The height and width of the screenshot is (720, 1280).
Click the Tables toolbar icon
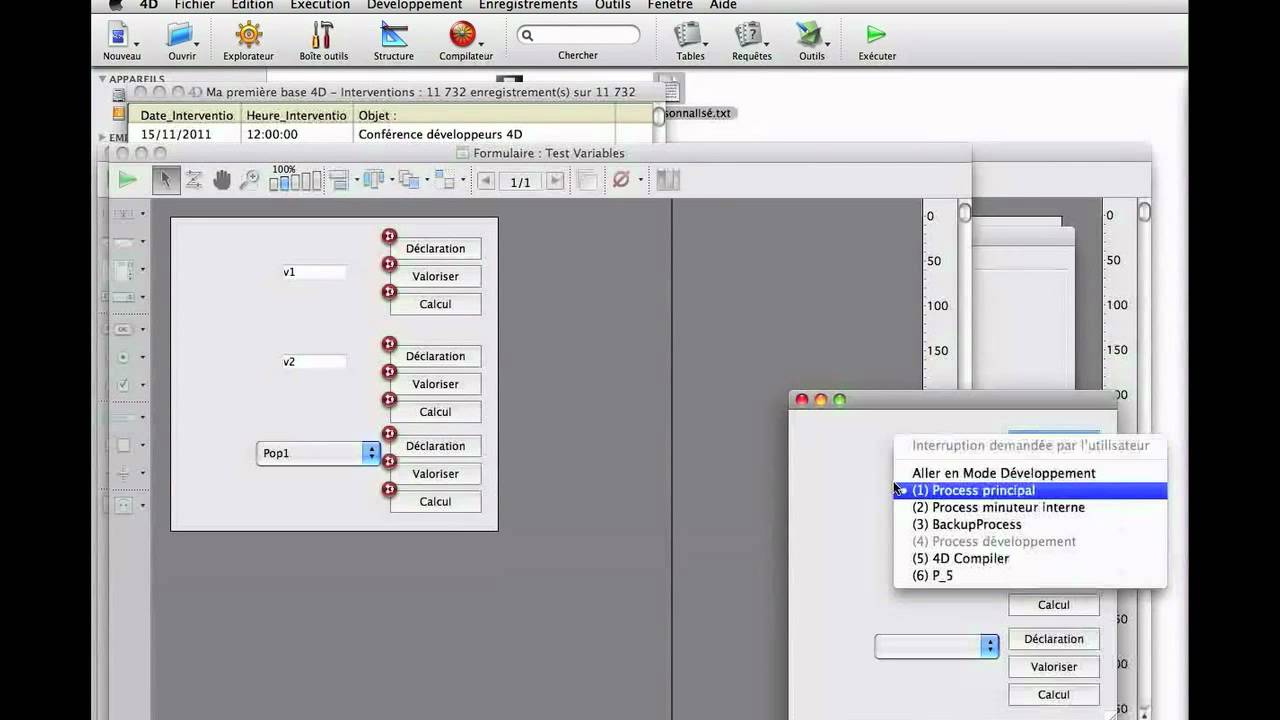pyautogui.click(x=688, y=35)
